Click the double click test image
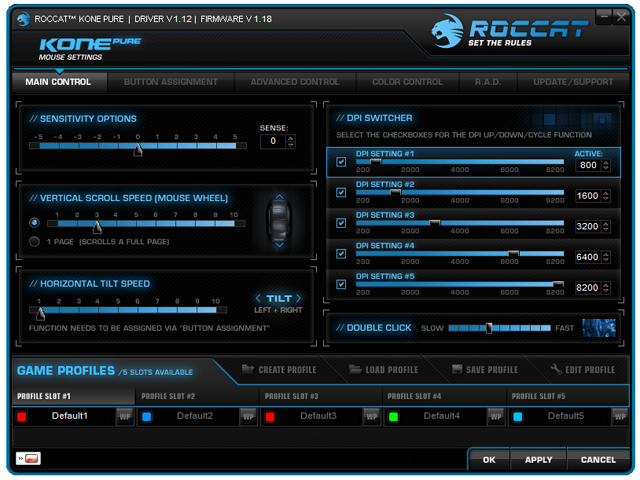640x480 pixels. point(599,328)
